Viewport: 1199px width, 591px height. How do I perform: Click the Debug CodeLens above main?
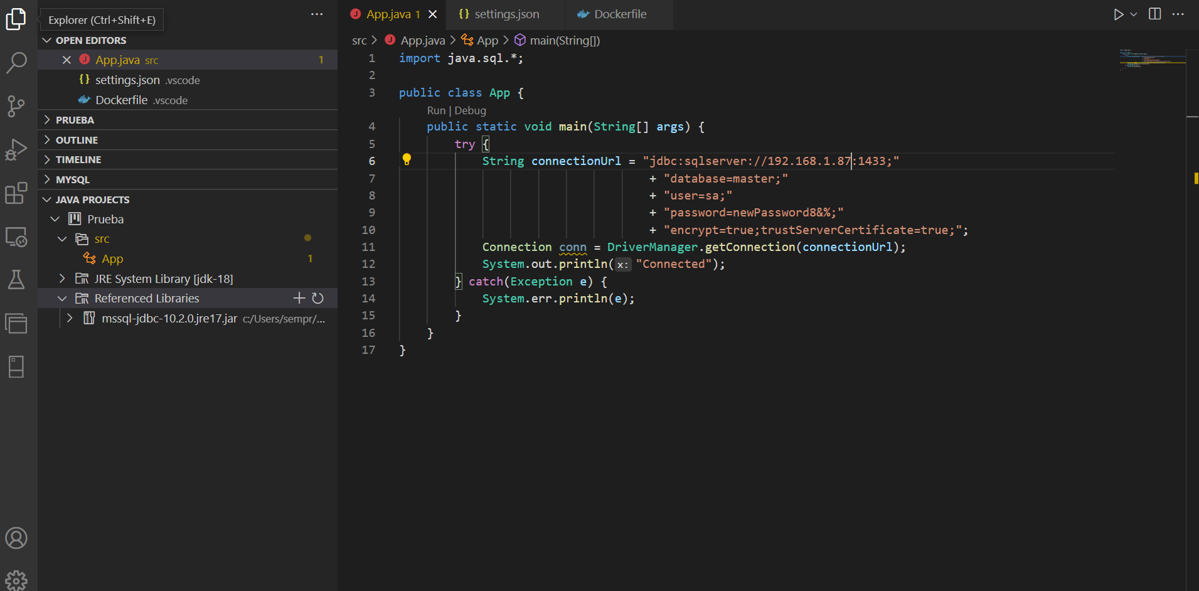coord(470,111)
